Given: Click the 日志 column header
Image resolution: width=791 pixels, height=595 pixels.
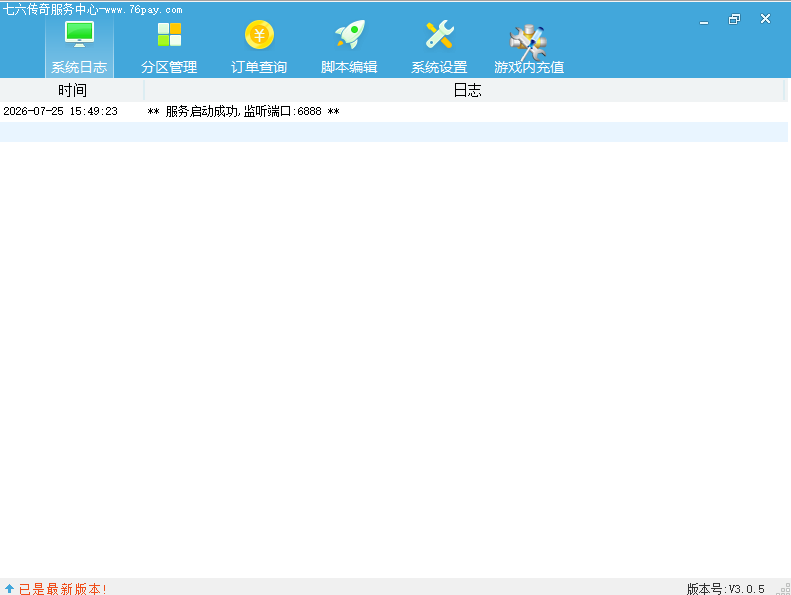Looking at the screenshot, I should [467, 90].
